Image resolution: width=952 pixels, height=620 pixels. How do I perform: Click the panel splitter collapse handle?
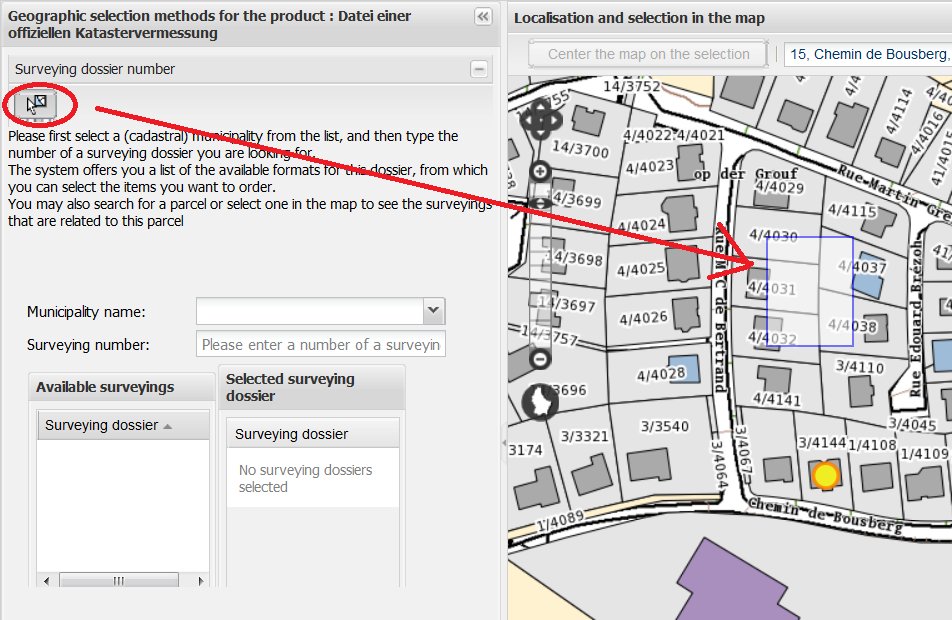503,443
